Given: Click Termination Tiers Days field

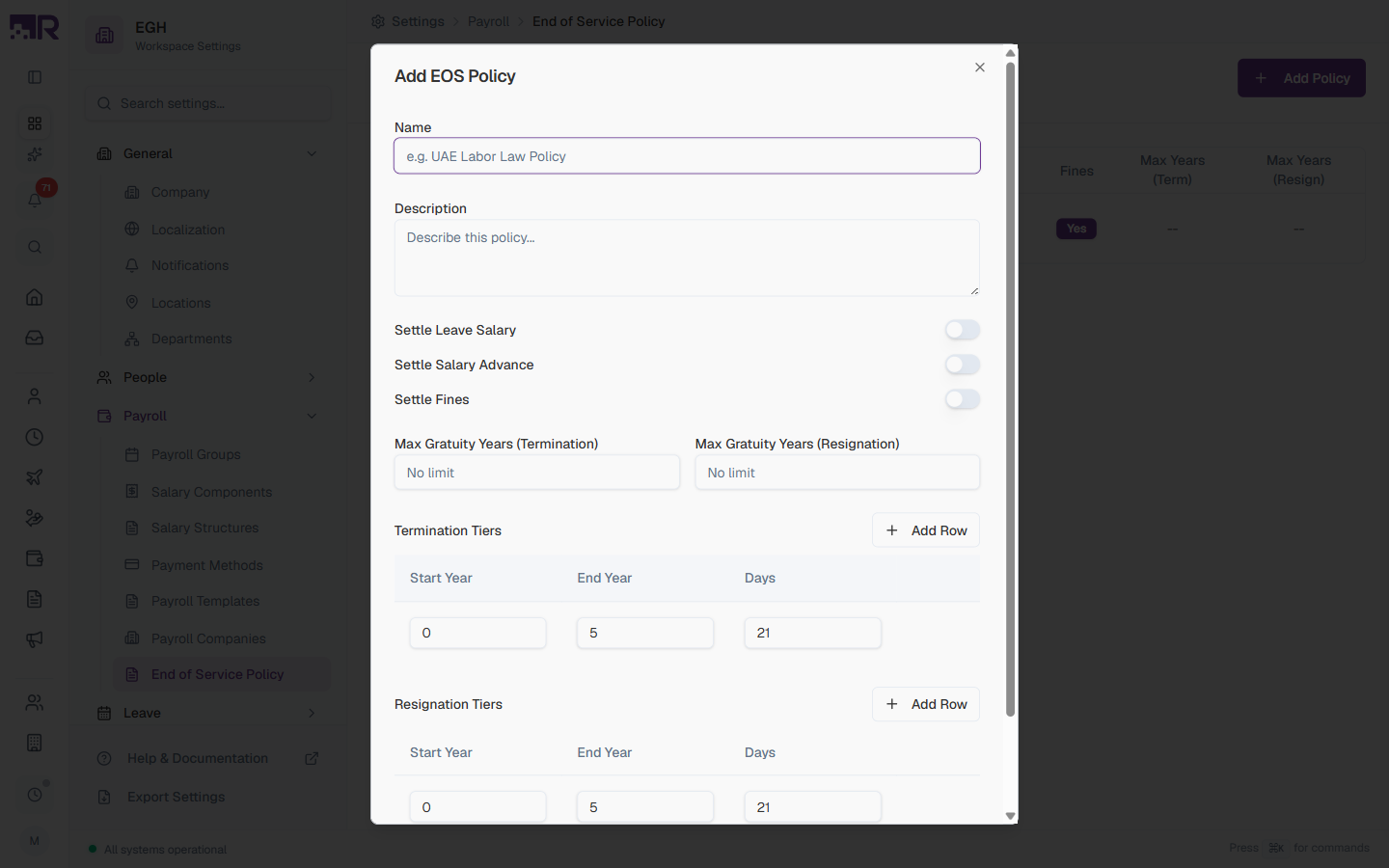Looking at the screenshot, I should click(x=813, y=633).
